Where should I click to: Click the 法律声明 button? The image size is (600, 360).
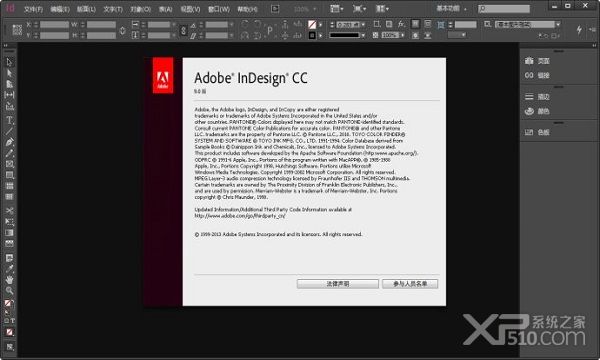pos(338,284)
